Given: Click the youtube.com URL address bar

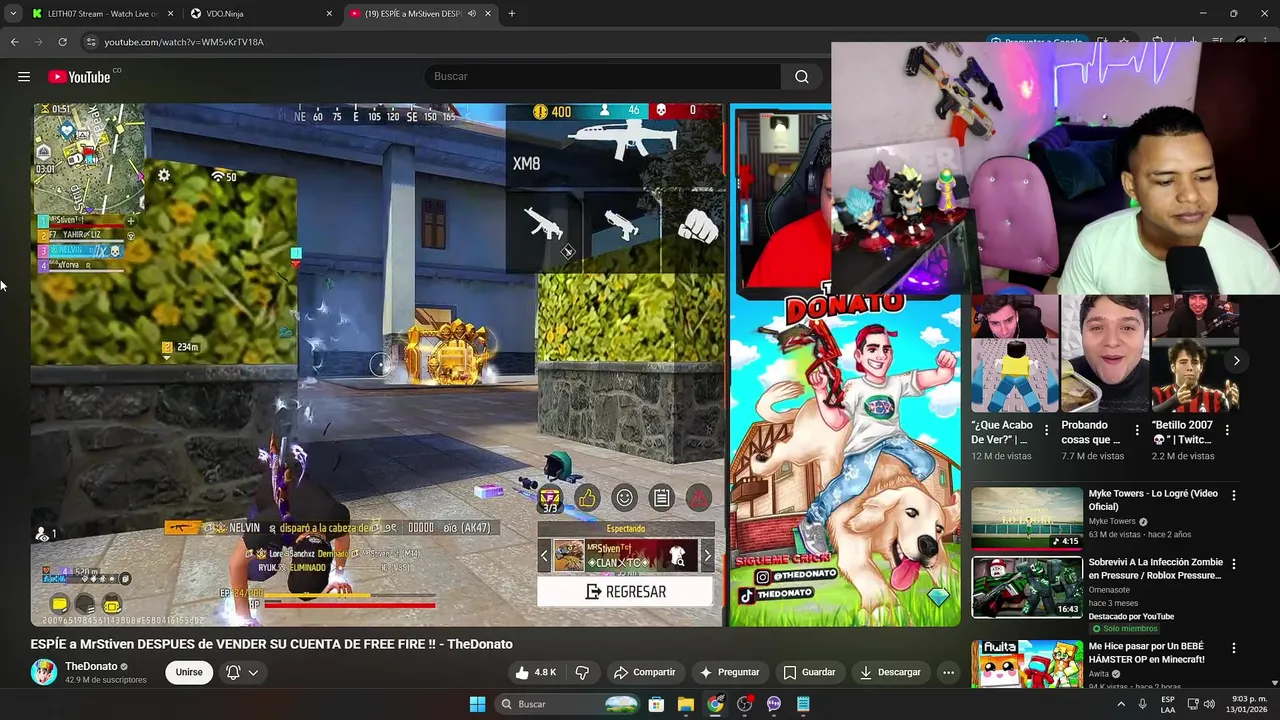Looking at the screenshot, I should pyautogui.click(x=184, y=42).
